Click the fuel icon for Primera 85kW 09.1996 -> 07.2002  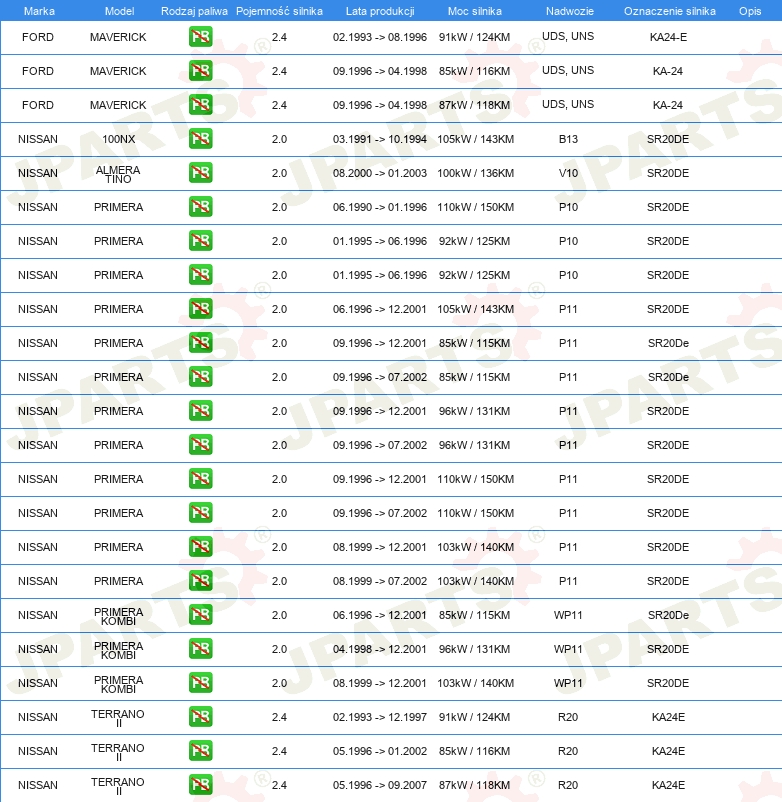coord(200,377)
